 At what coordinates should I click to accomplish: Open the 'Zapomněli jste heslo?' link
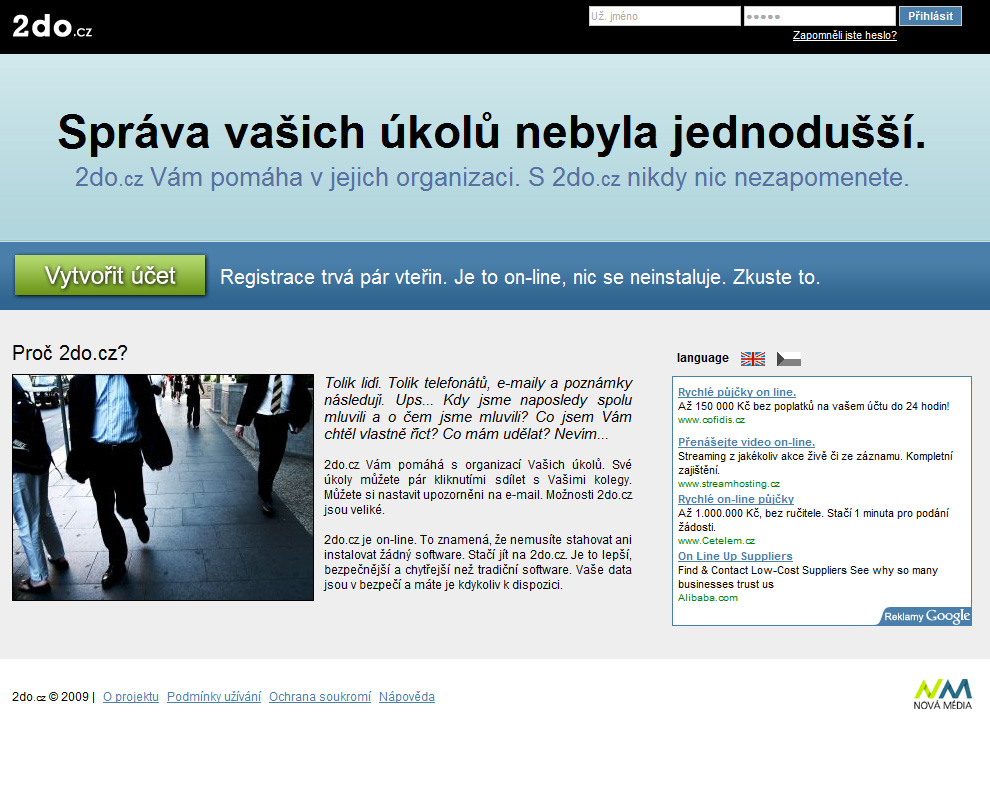click(x=845, y=35)
